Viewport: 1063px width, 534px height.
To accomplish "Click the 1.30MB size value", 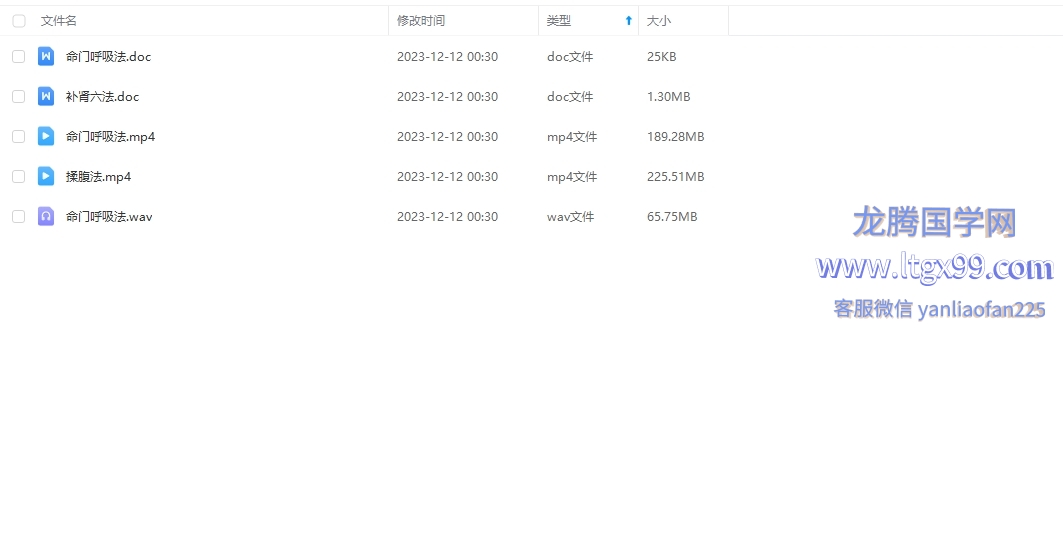I will coord(668,96).
